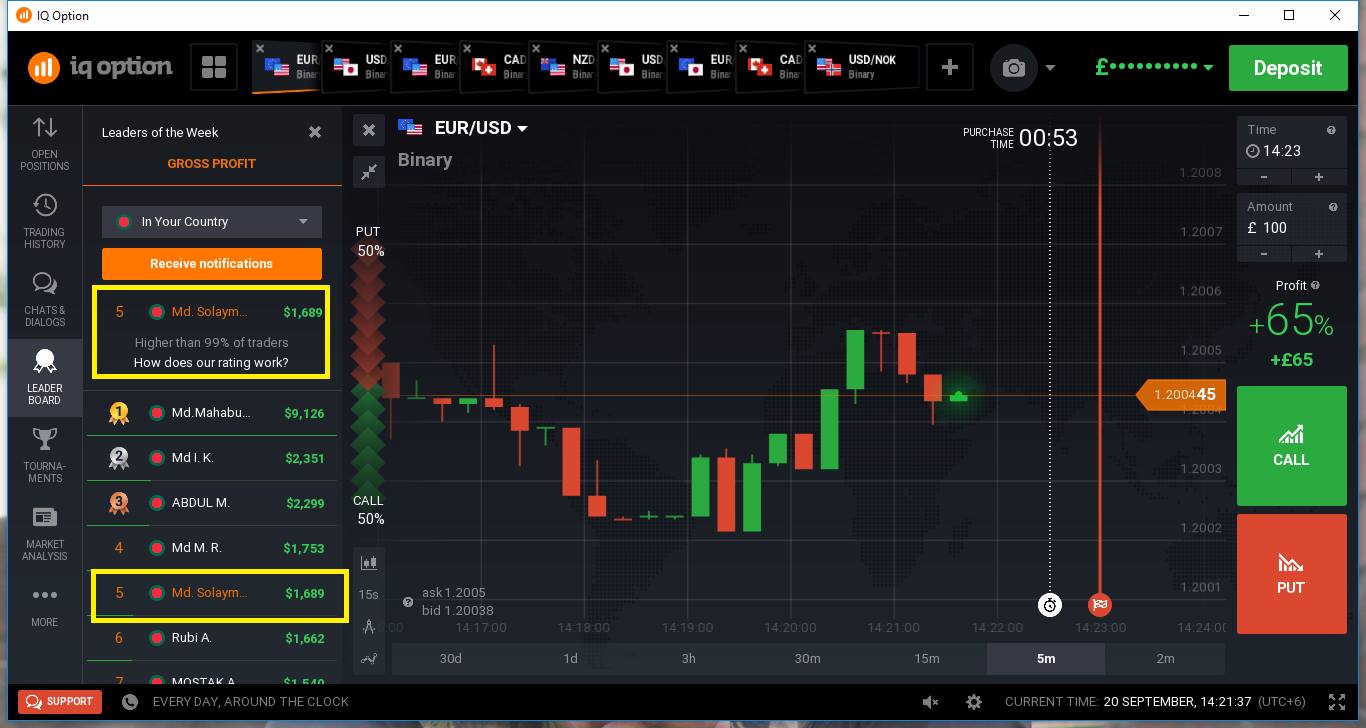Close the EUR/USD chart with X
The width and height of the screenshot is (1366, 728).
click(369, 130)
